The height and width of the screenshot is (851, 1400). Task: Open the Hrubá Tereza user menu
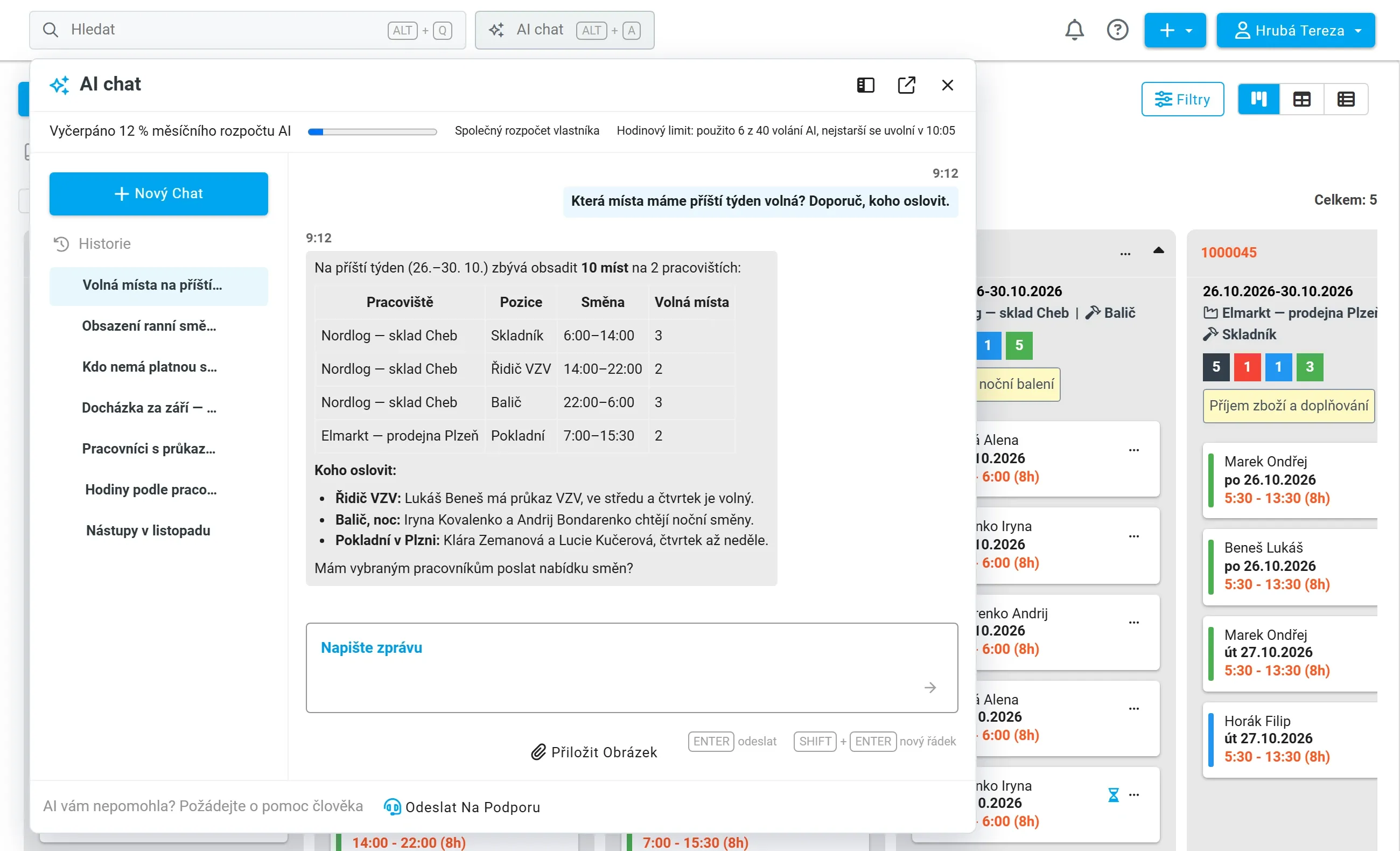click(x=1296, y=30)
